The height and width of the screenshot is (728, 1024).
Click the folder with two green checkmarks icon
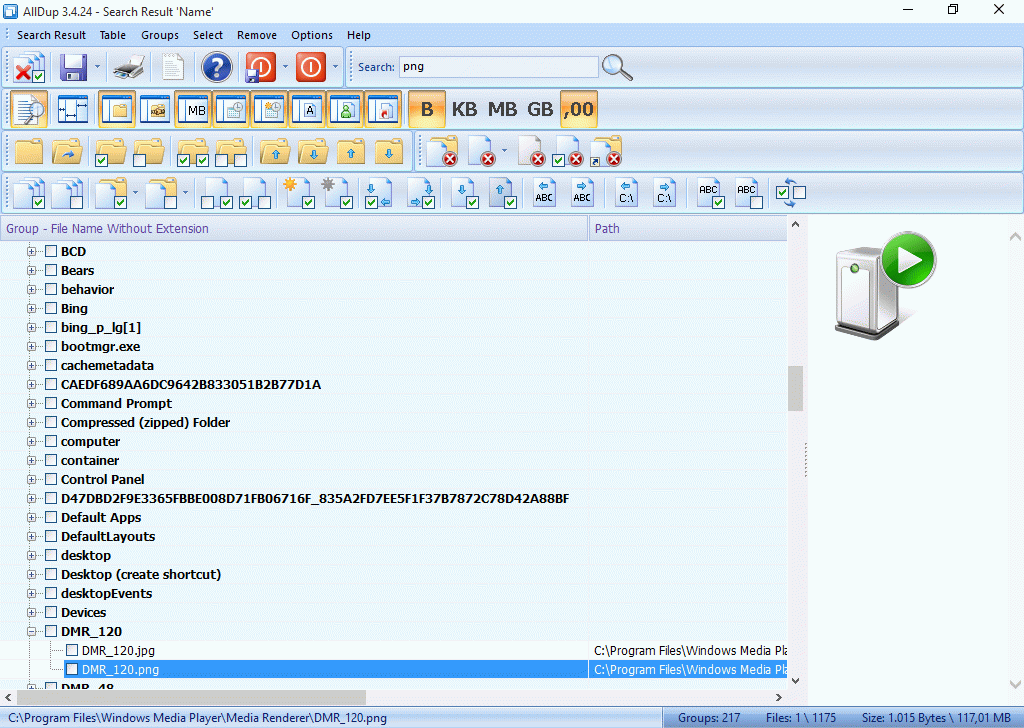[x=193, y=151]
